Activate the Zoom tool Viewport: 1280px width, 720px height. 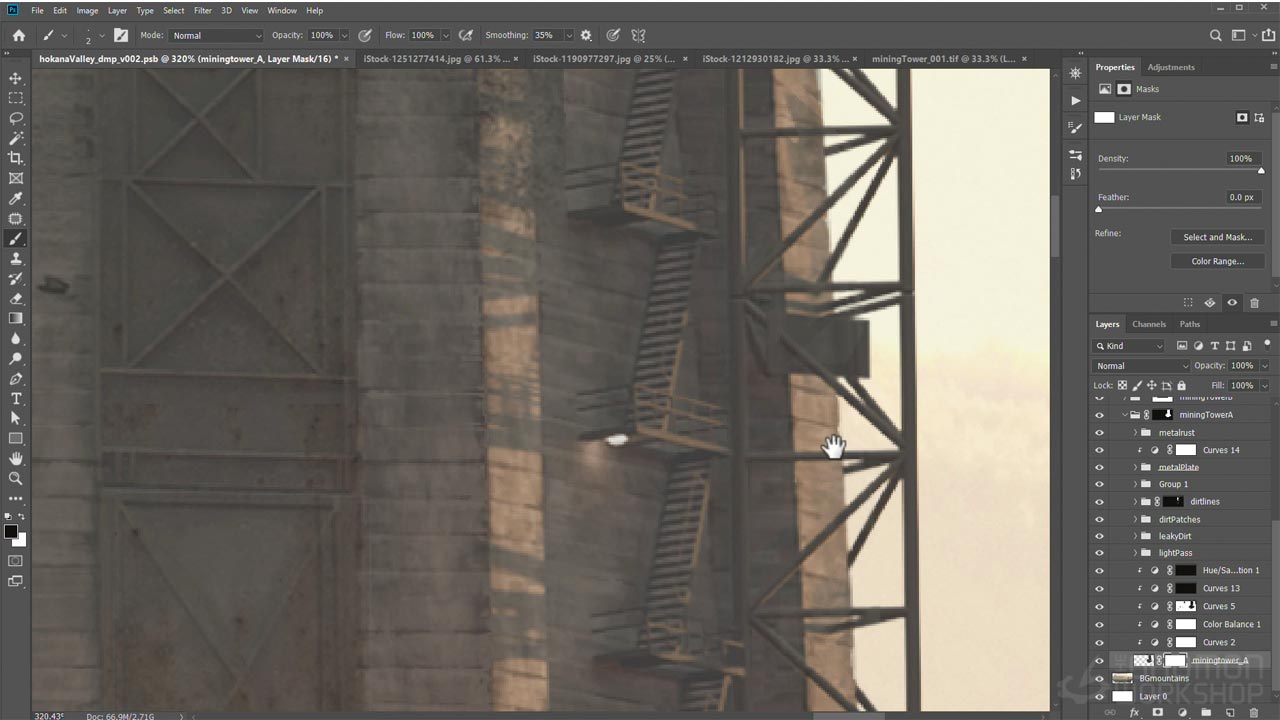[16, 478]
